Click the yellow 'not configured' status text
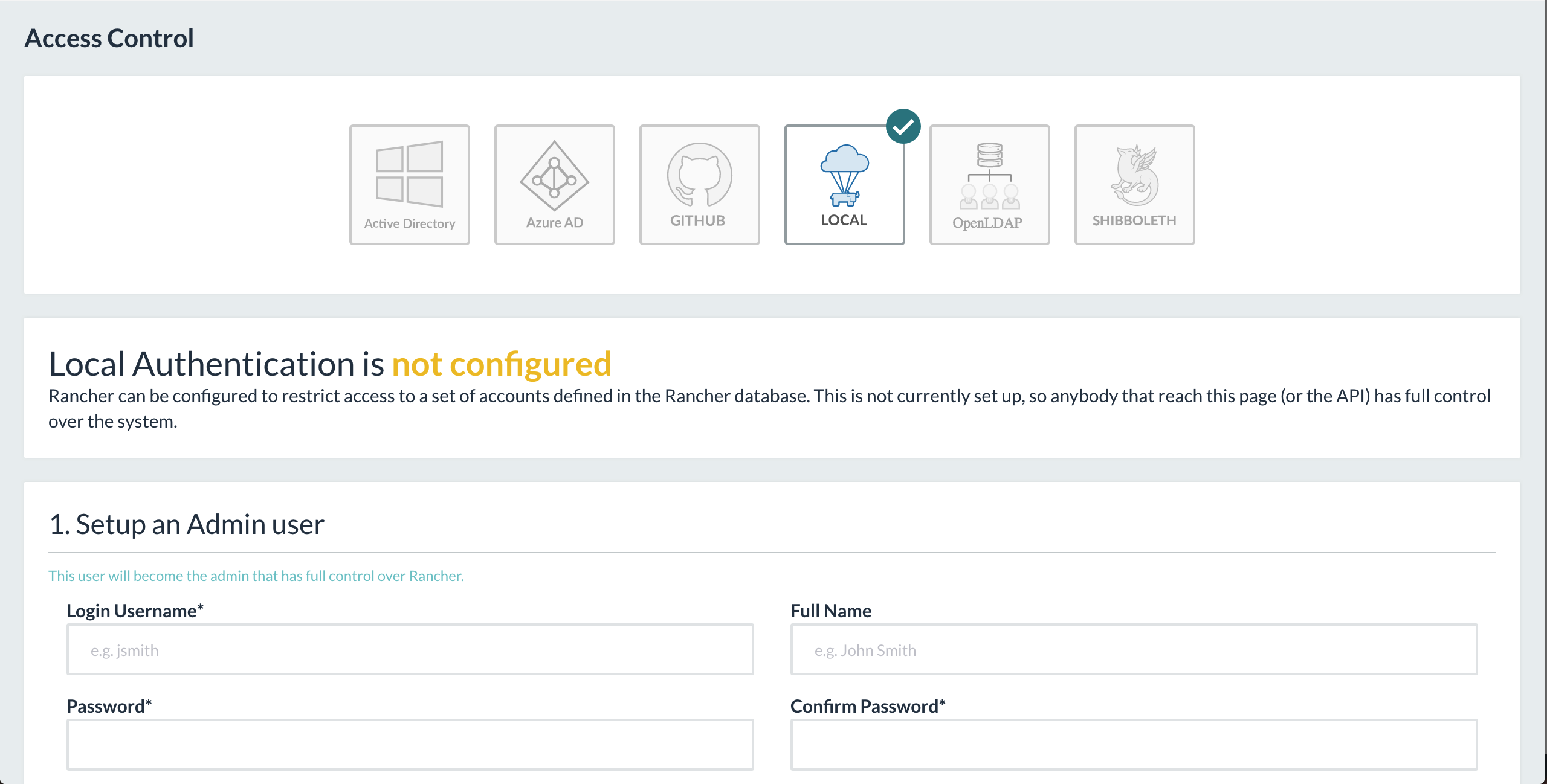Image resolution: width=1547 pixels, height=784 pixels. [502, 364]
